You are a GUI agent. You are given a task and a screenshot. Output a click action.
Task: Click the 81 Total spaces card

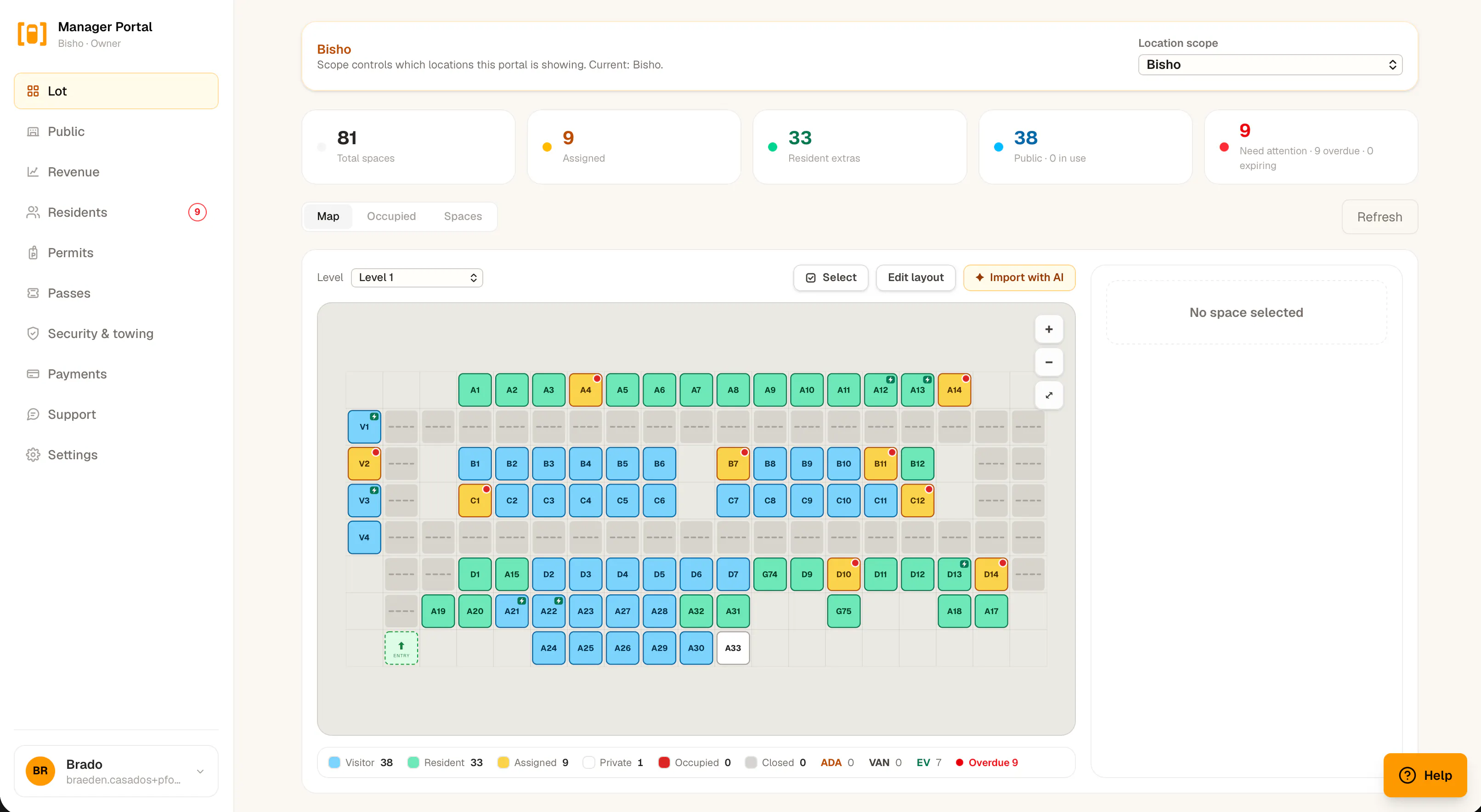click(x=408, y=147)
